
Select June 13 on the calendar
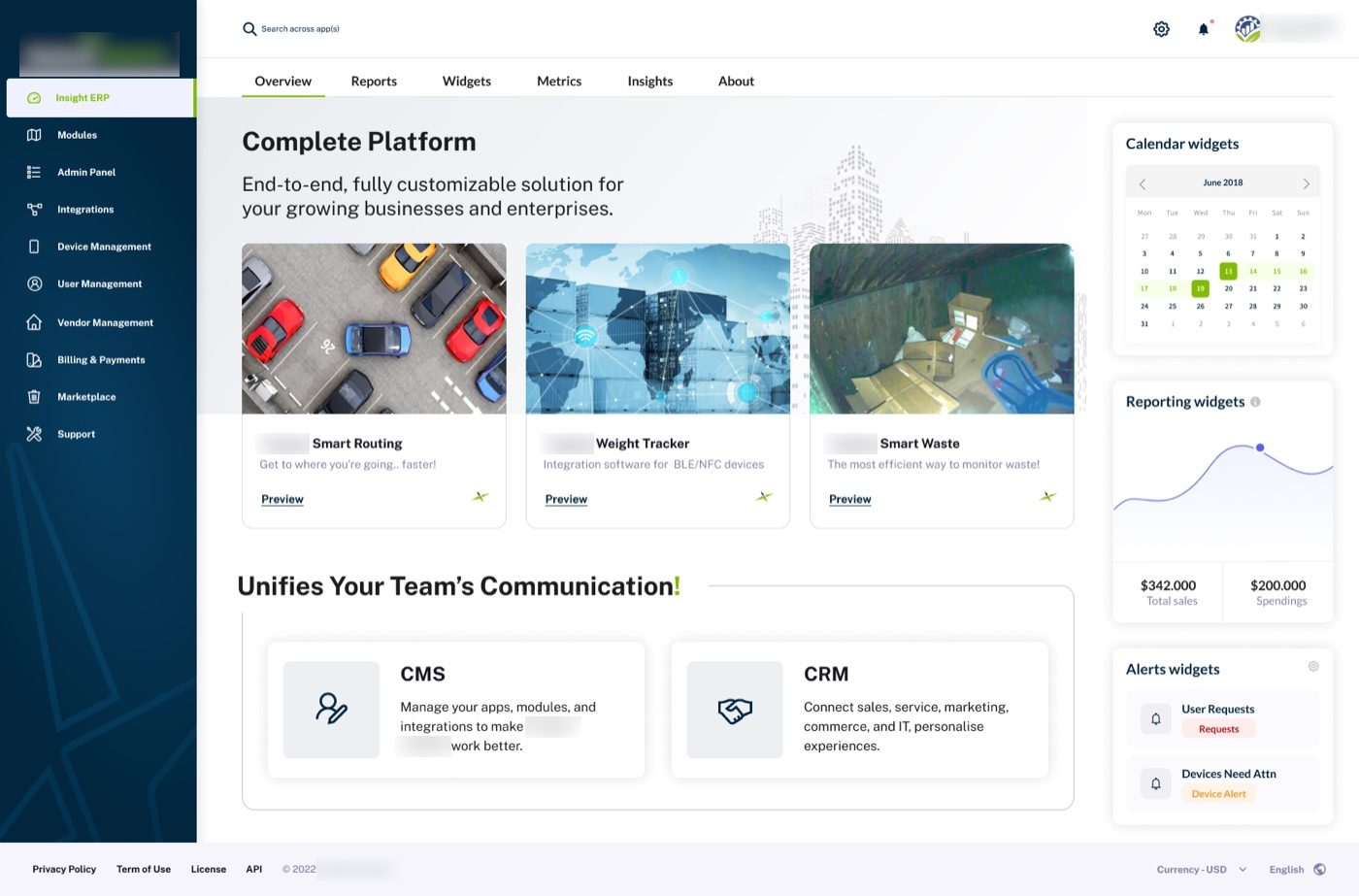coord(1228,271)
